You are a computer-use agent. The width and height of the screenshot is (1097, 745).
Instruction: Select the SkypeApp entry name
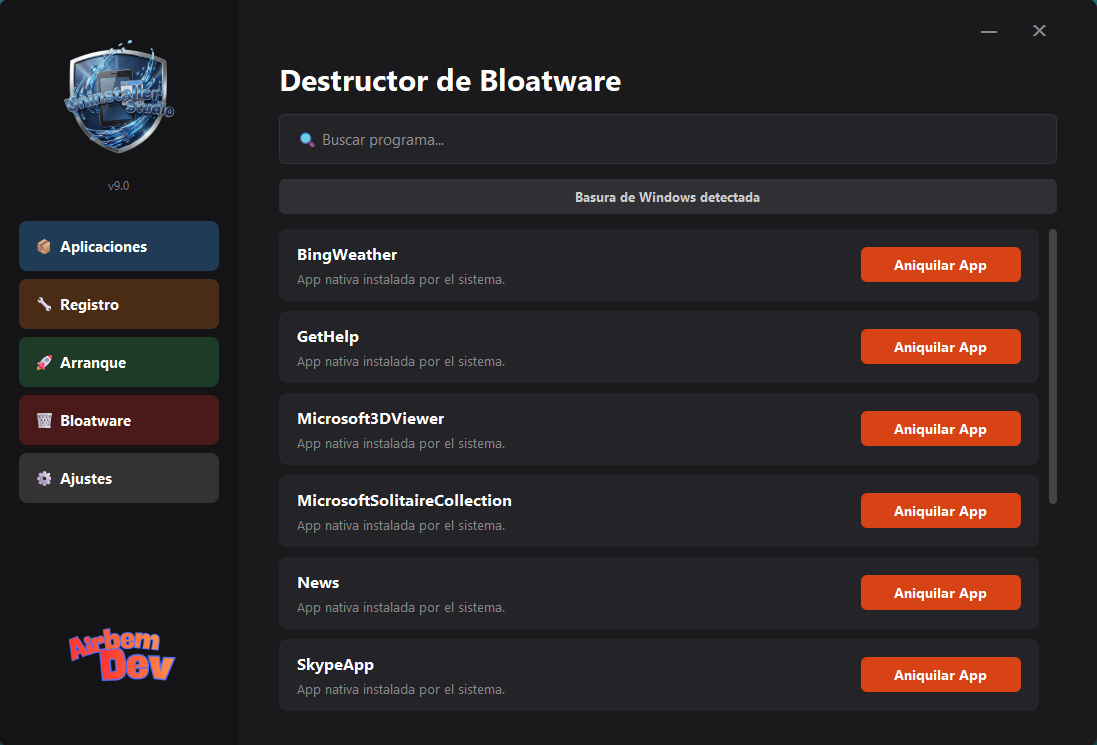coord(335,665)
